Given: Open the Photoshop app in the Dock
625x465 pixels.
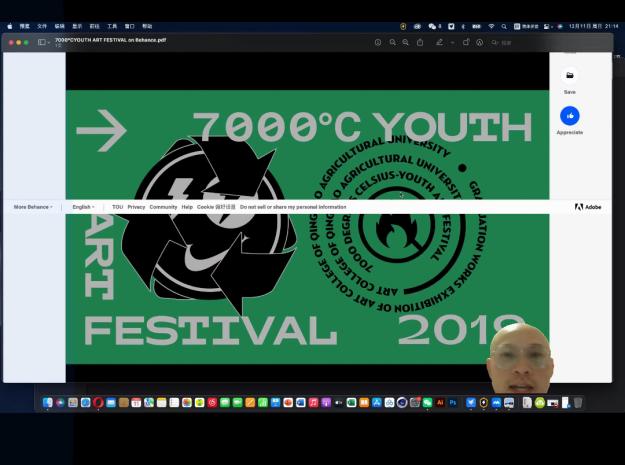Looking at the screenshot, I should click(x=452, y=402).
